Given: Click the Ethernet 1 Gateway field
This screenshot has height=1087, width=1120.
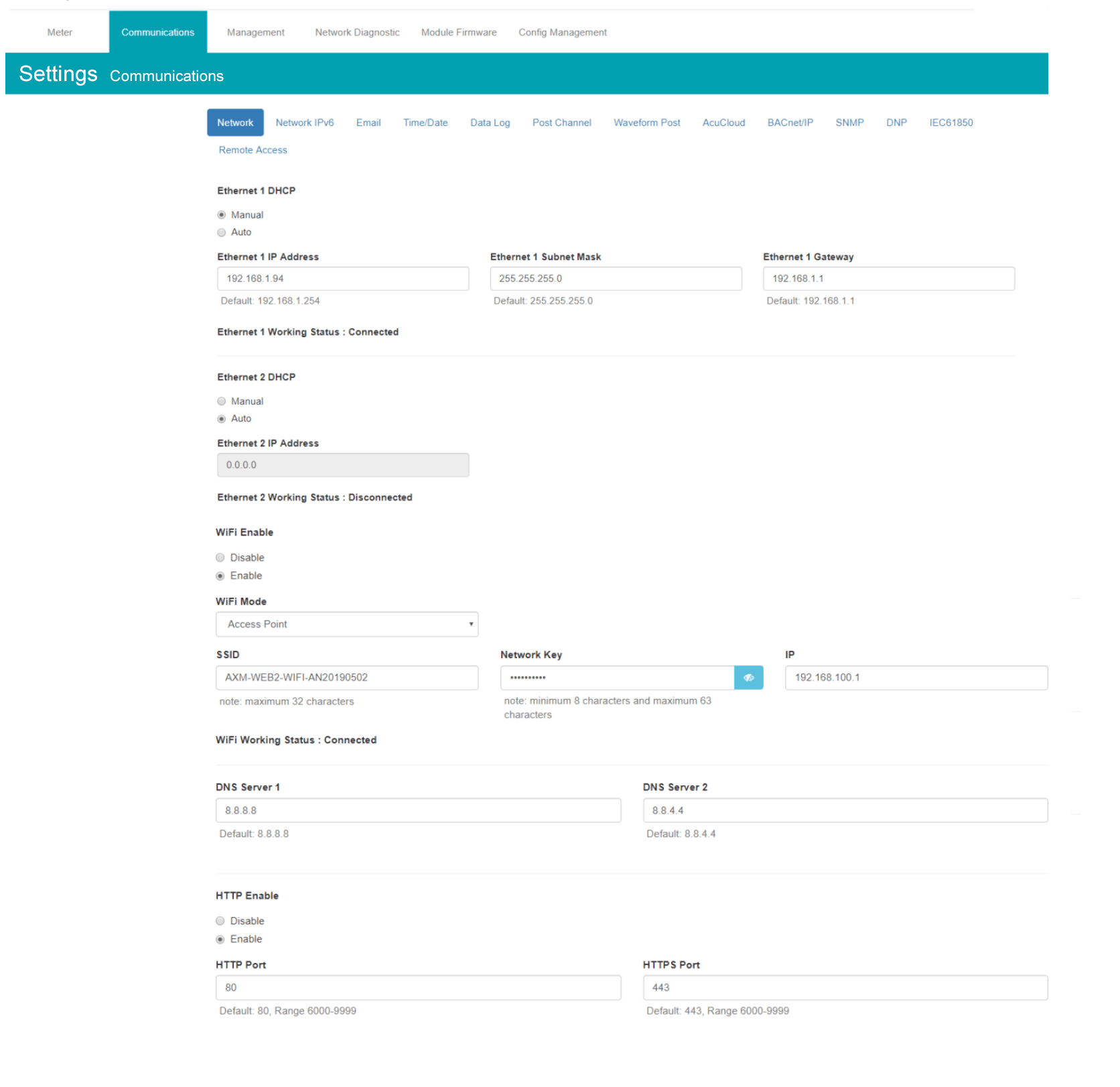Looking at the screenshot, I should point(889,279).
